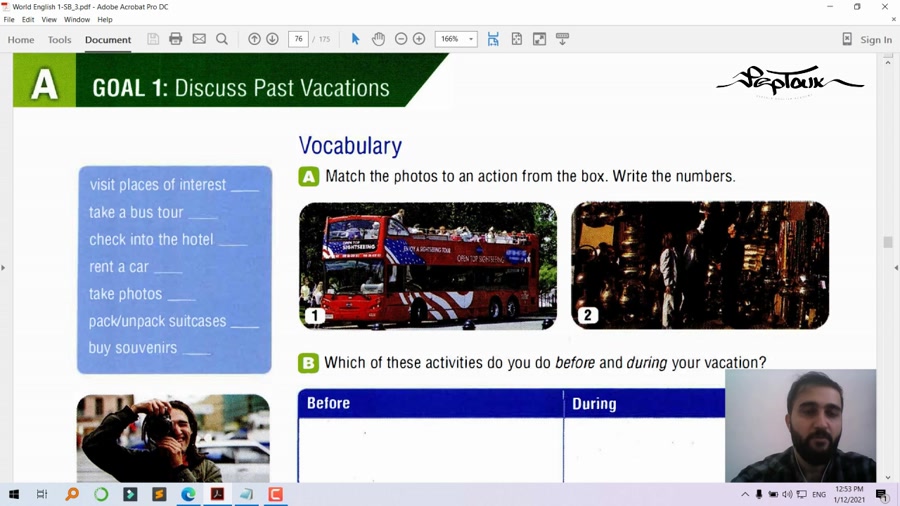The image size is (900, 506).
Task: Toggle fit width scrolling mode
Action: tap(493, 39)
